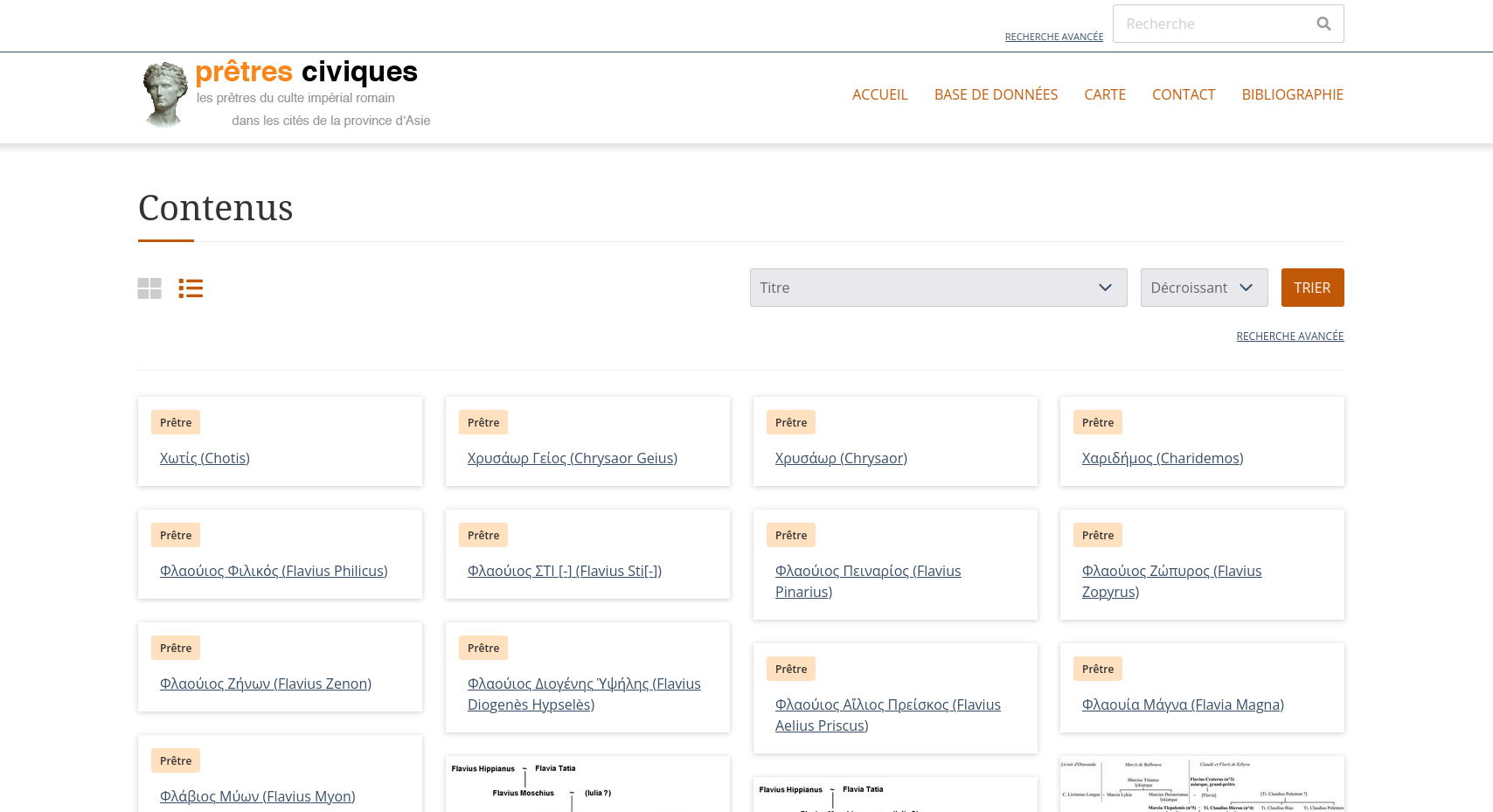Open the BIBLIOGRAPHIE menu item

tap(1292, 94)
